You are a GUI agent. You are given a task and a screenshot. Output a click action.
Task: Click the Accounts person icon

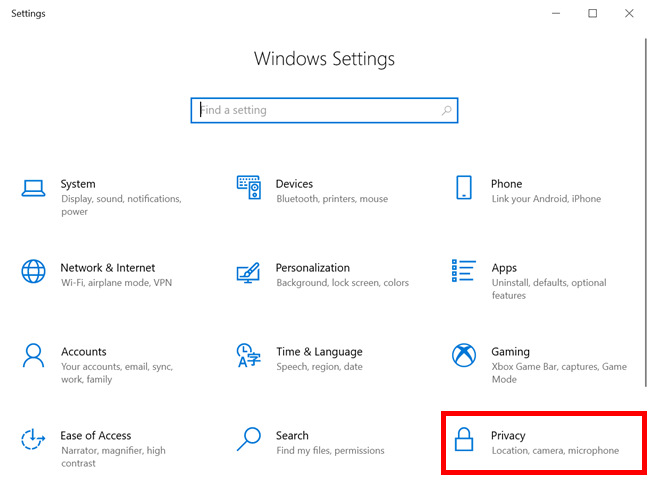[x=33, y=355]
